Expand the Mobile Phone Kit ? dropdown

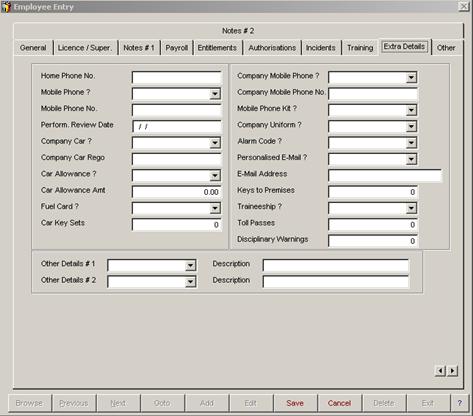pyautogui.click(x=411, y=110)
